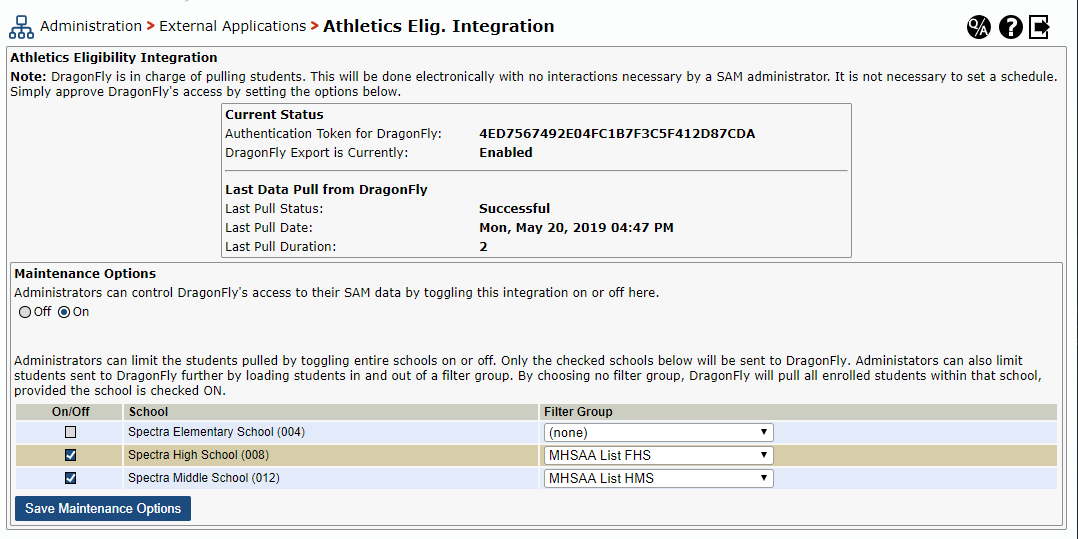Open Filter Group dropdown for Elementary School
The height and width of the screenshot is (539, 1078).
(658, 433)
